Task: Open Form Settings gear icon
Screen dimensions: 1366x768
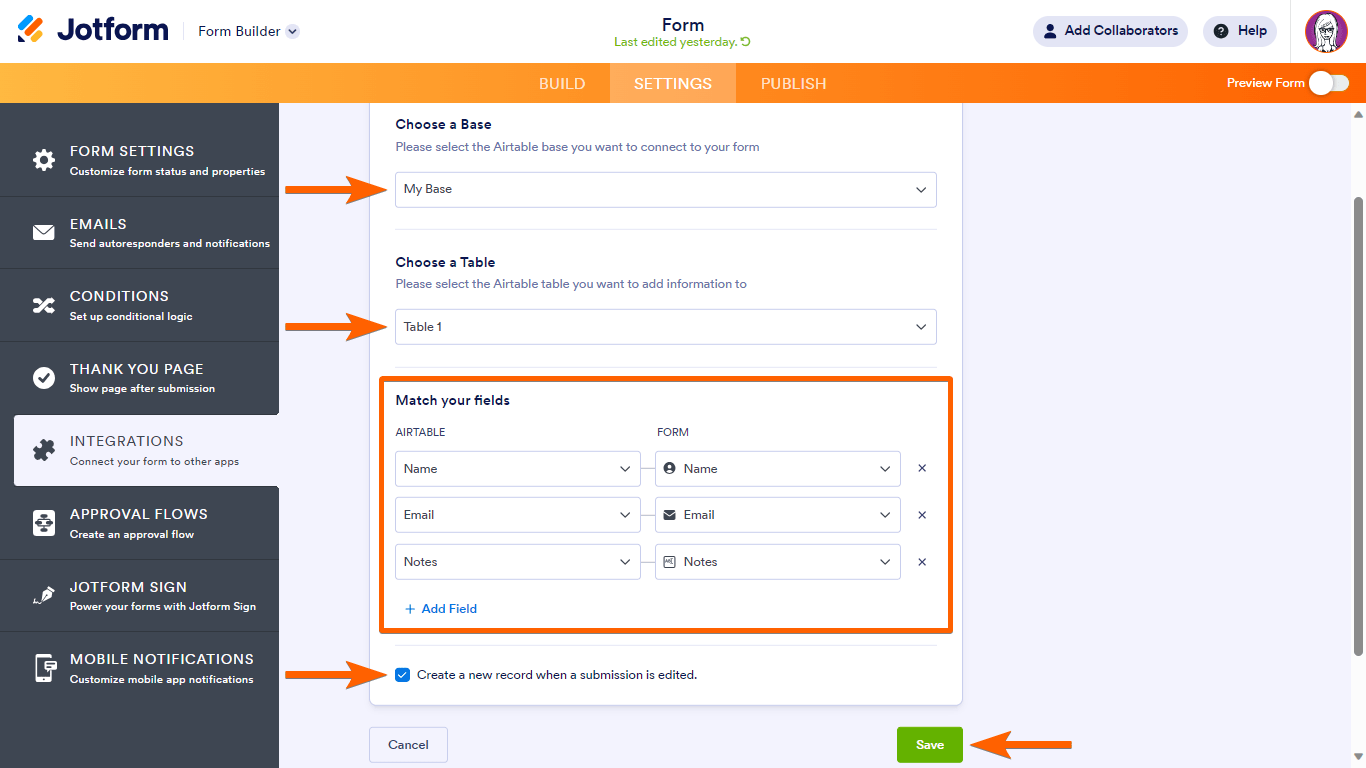Action: click(44, 160)
